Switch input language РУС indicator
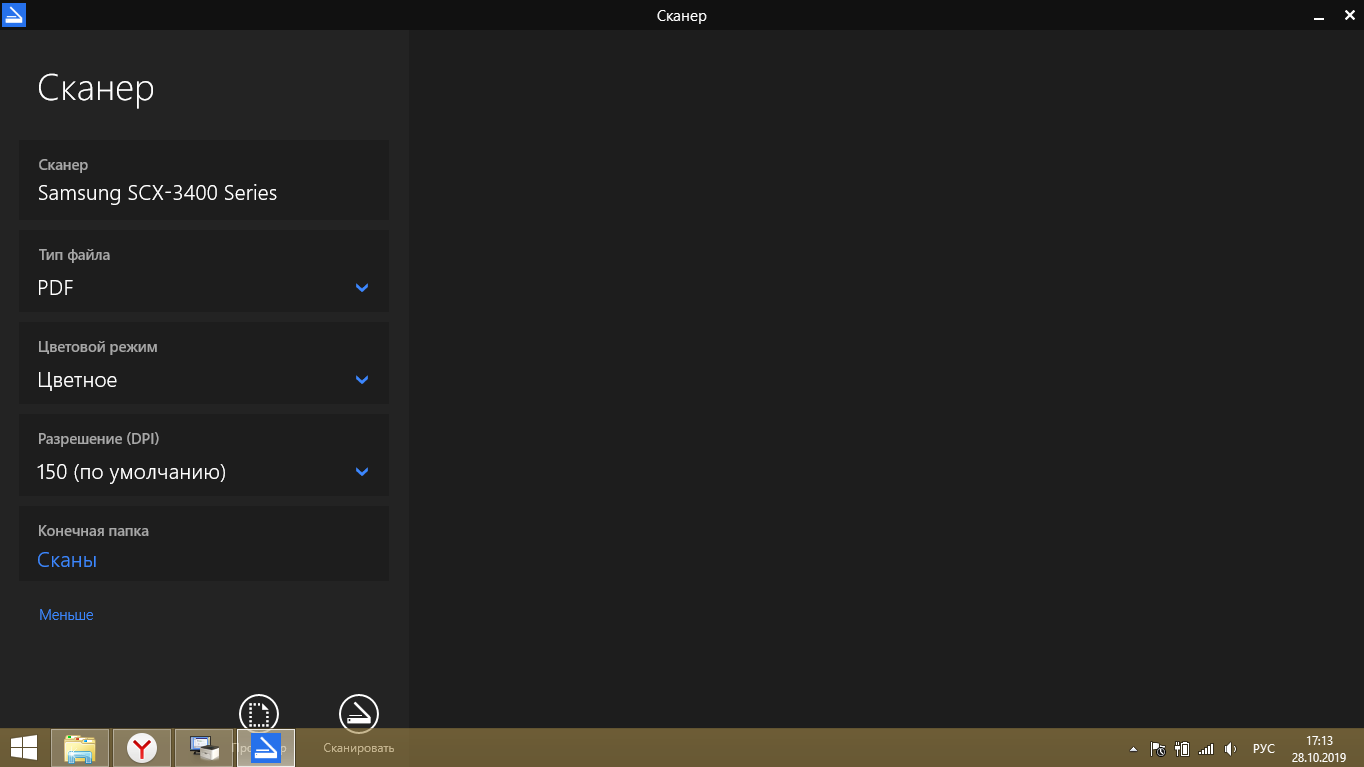 tap(1264, 749)
